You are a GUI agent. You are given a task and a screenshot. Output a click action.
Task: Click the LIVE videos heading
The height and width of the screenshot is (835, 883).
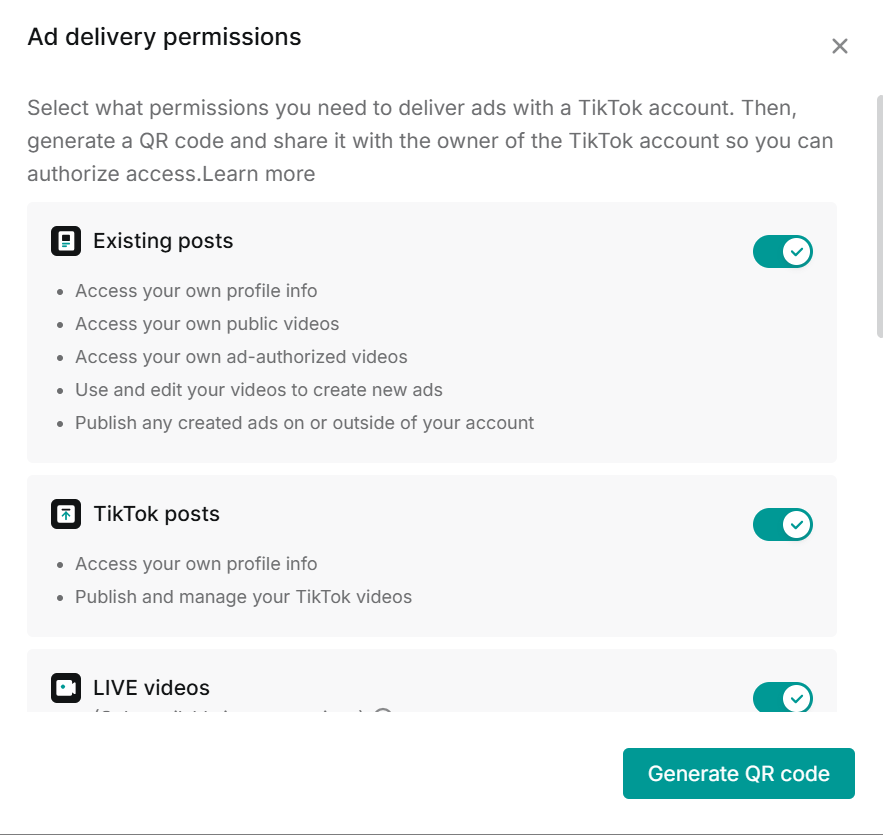coord(151,688)
